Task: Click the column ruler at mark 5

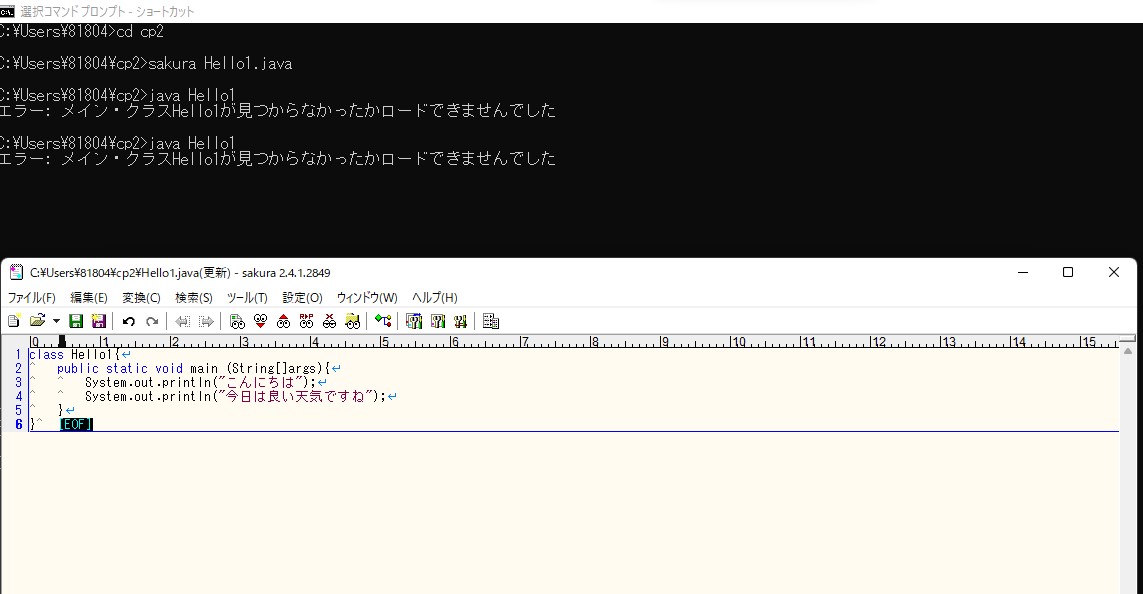Action: click(x=383, y=341)
